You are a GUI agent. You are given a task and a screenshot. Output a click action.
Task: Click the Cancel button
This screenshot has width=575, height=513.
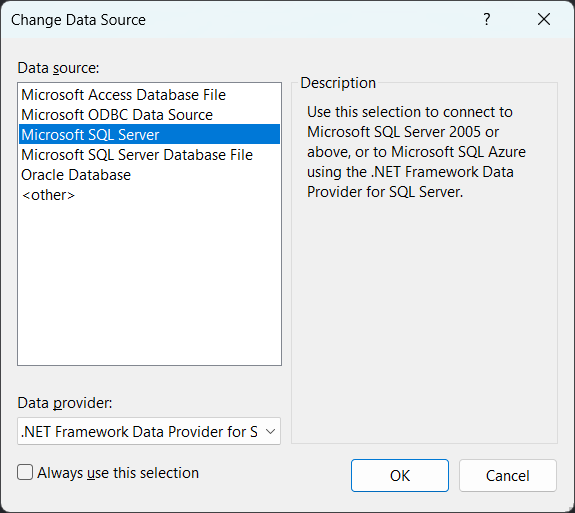tap(508, 476)
